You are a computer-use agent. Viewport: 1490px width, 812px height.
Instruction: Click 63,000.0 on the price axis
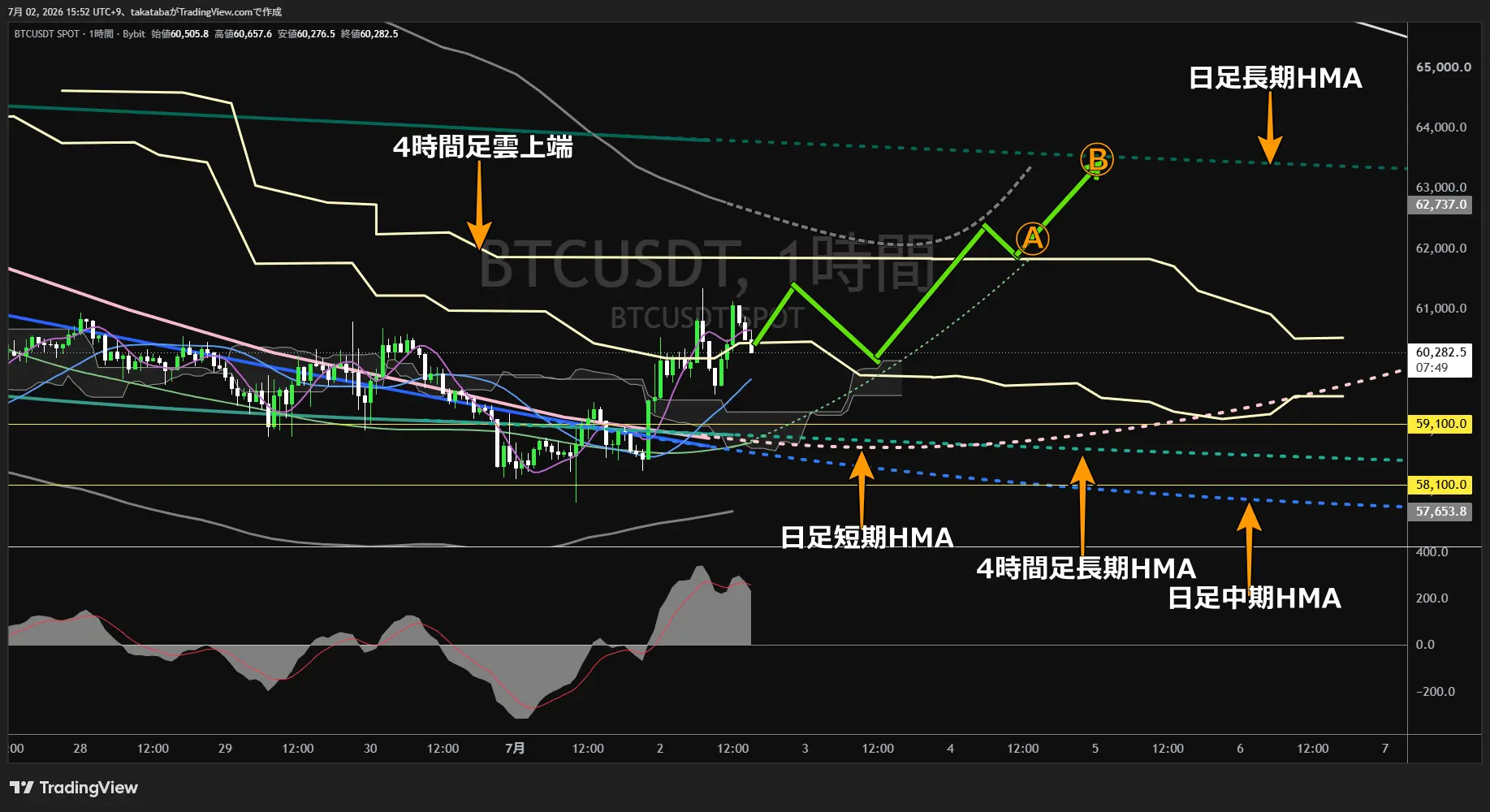1441,188
